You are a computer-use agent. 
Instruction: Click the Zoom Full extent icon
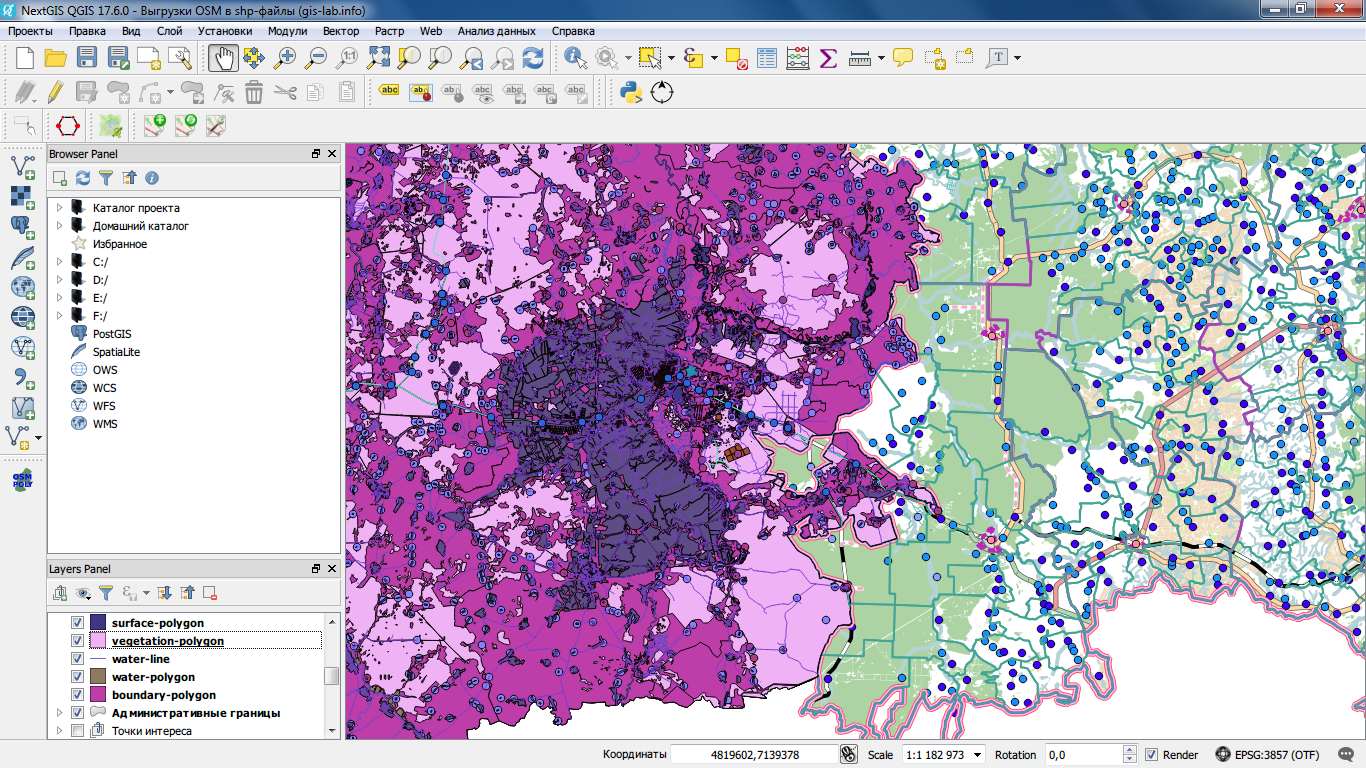(x=378, y=58)
